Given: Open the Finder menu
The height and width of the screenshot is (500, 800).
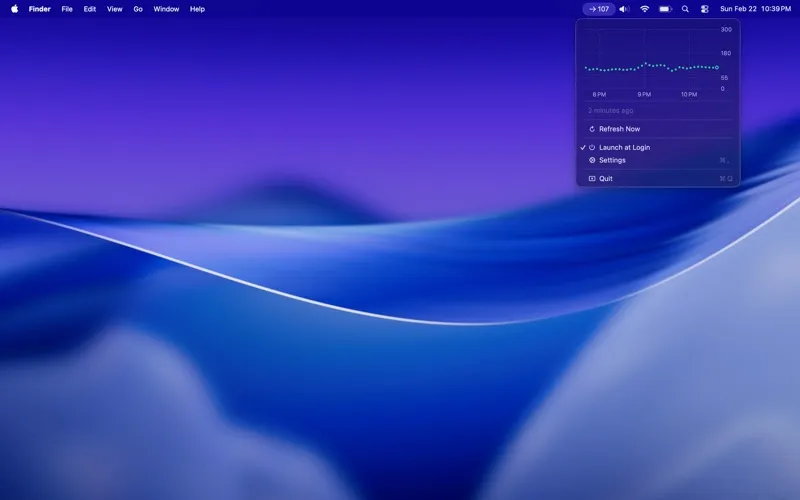Looking at the screenshot, I should [39, 9].
